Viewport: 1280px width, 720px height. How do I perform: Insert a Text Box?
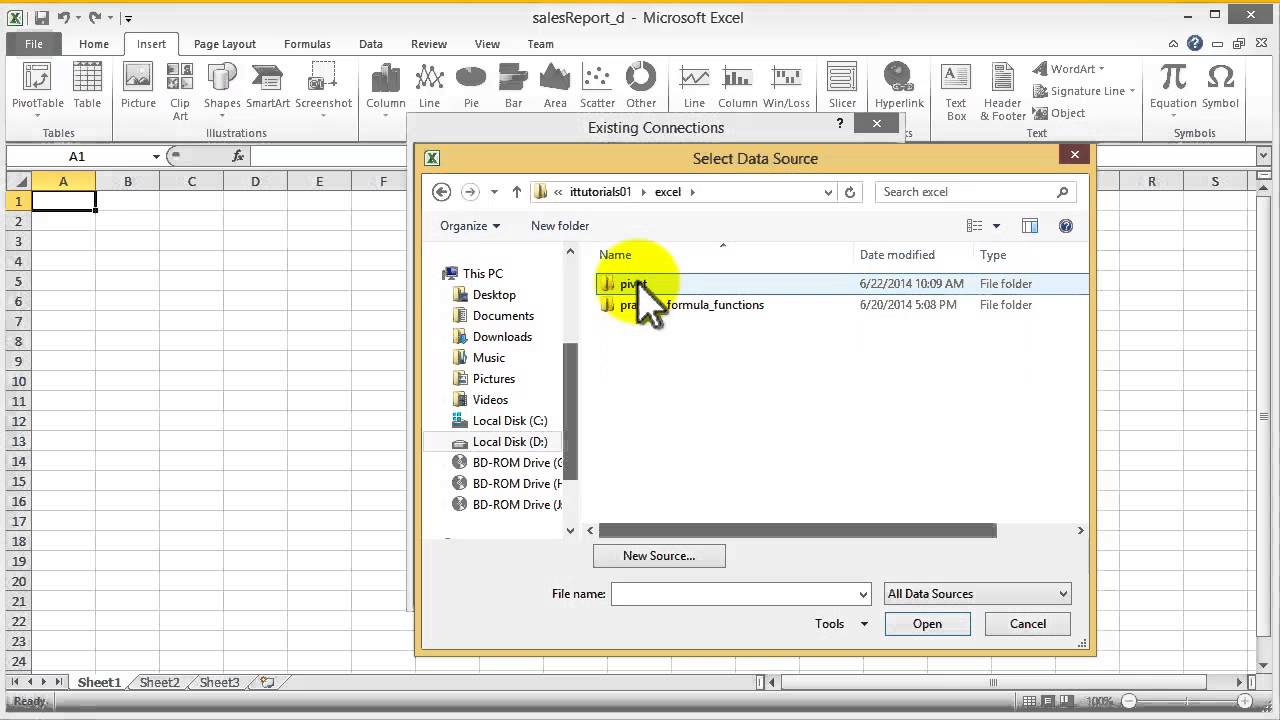[956, 92]
